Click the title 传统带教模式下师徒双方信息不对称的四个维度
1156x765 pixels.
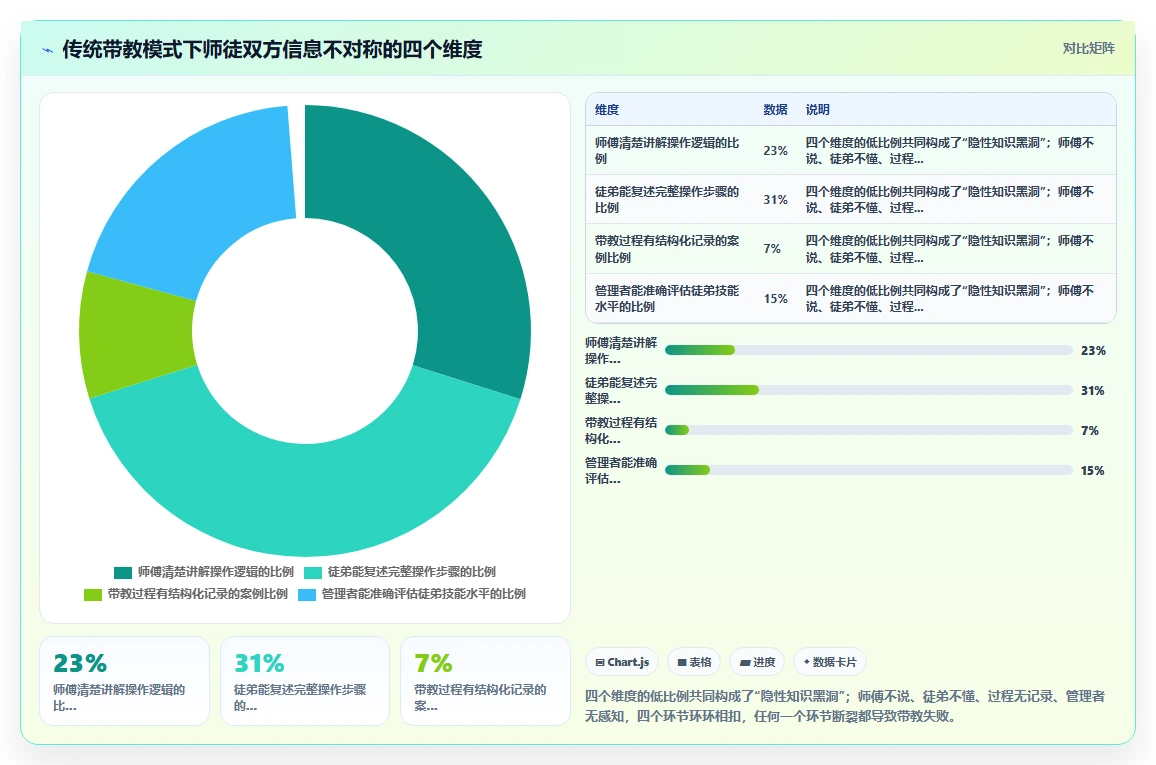coord(272,49)
